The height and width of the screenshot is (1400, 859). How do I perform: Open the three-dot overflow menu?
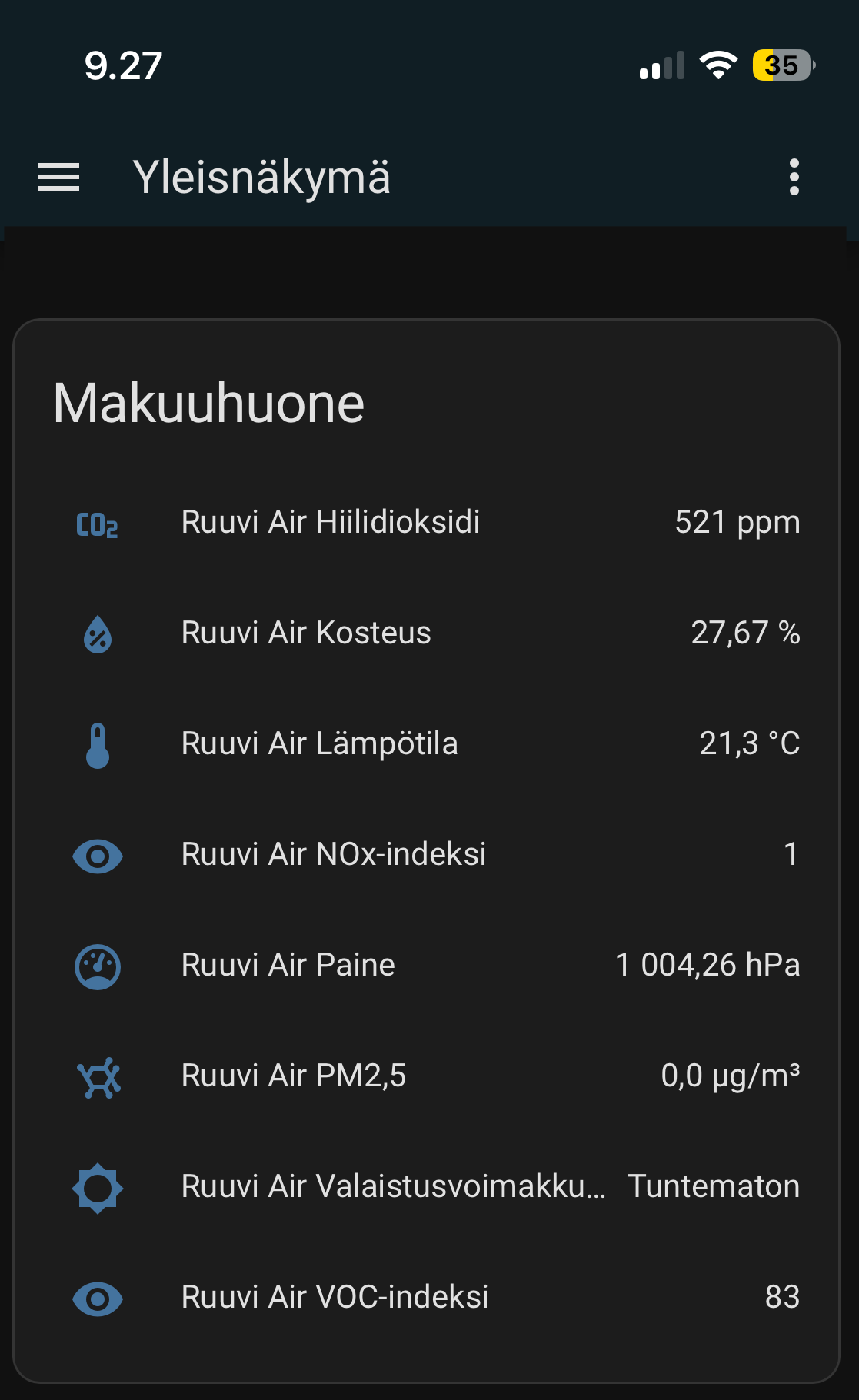point(794,178)
